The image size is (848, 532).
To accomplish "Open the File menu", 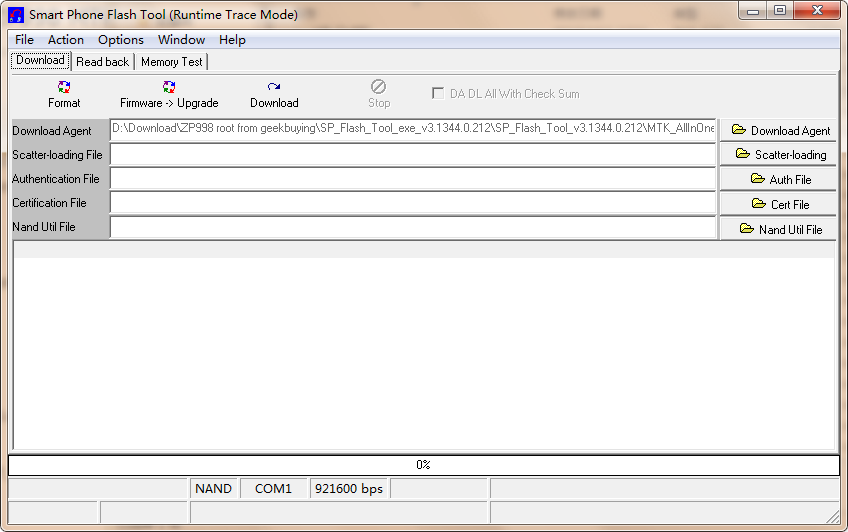I will coord(24,39).
